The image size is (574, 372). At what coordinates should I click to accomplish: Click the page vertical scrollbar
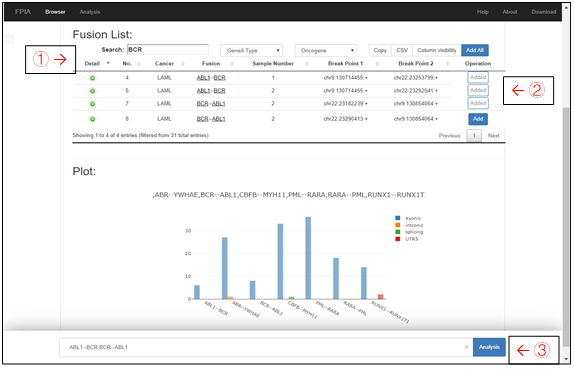click(x=566, y=227)
